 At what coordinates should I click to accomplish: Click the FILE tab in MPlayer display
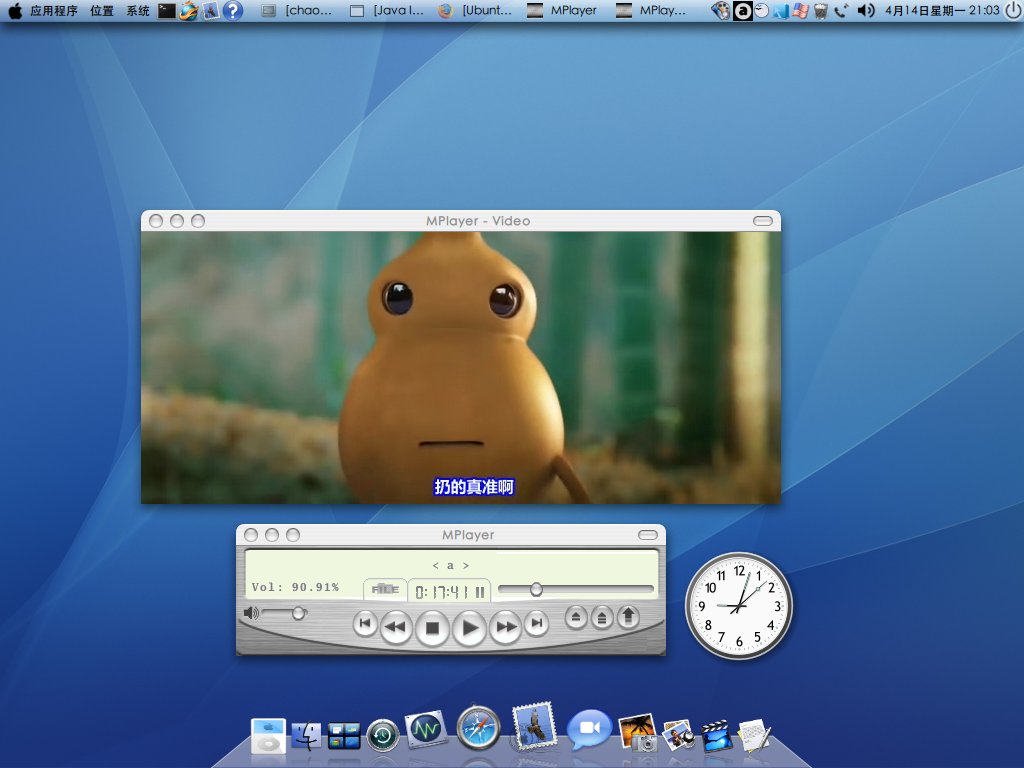pos(385,589)
